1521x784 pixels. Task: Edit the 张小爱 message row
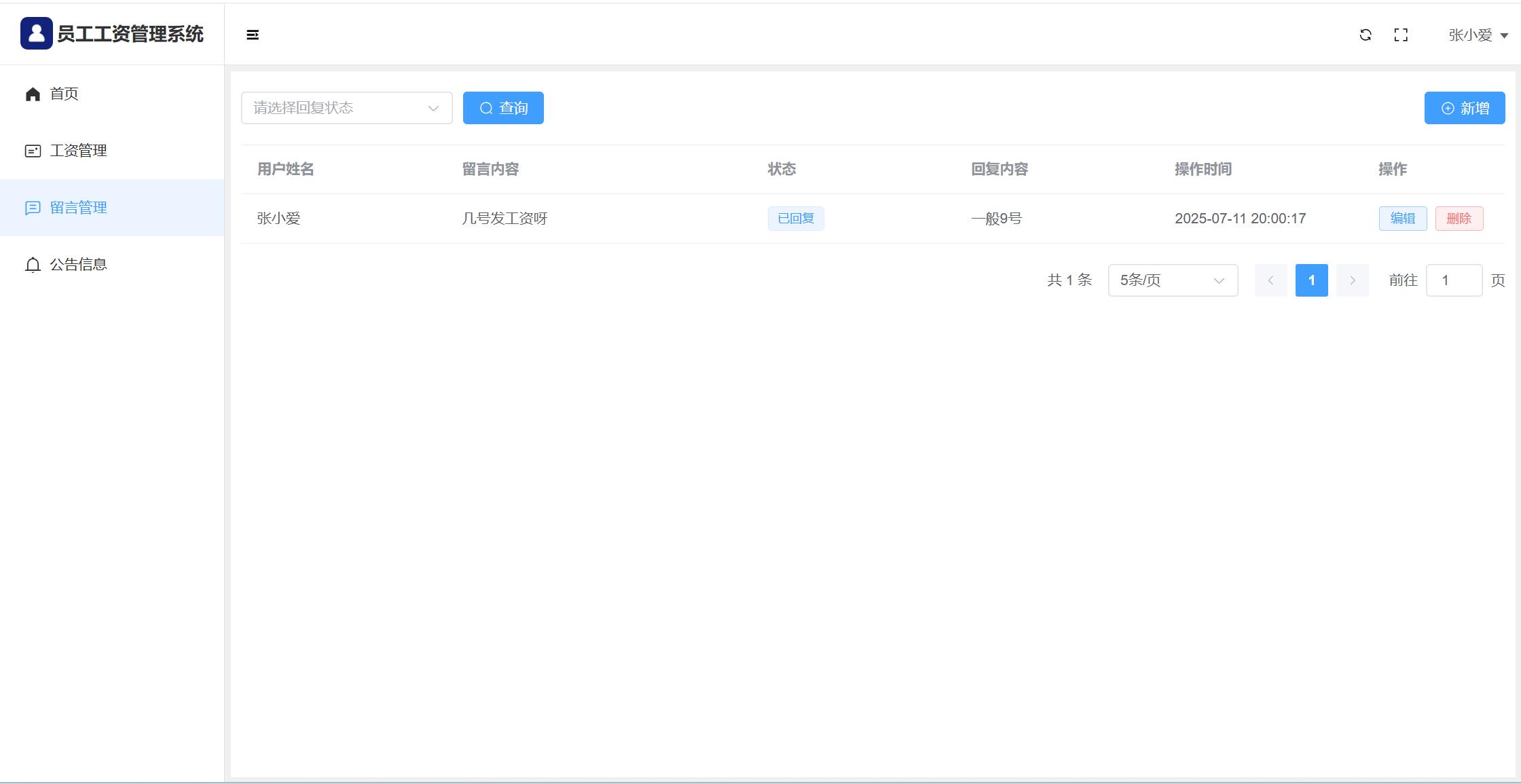click(1402, 219)
